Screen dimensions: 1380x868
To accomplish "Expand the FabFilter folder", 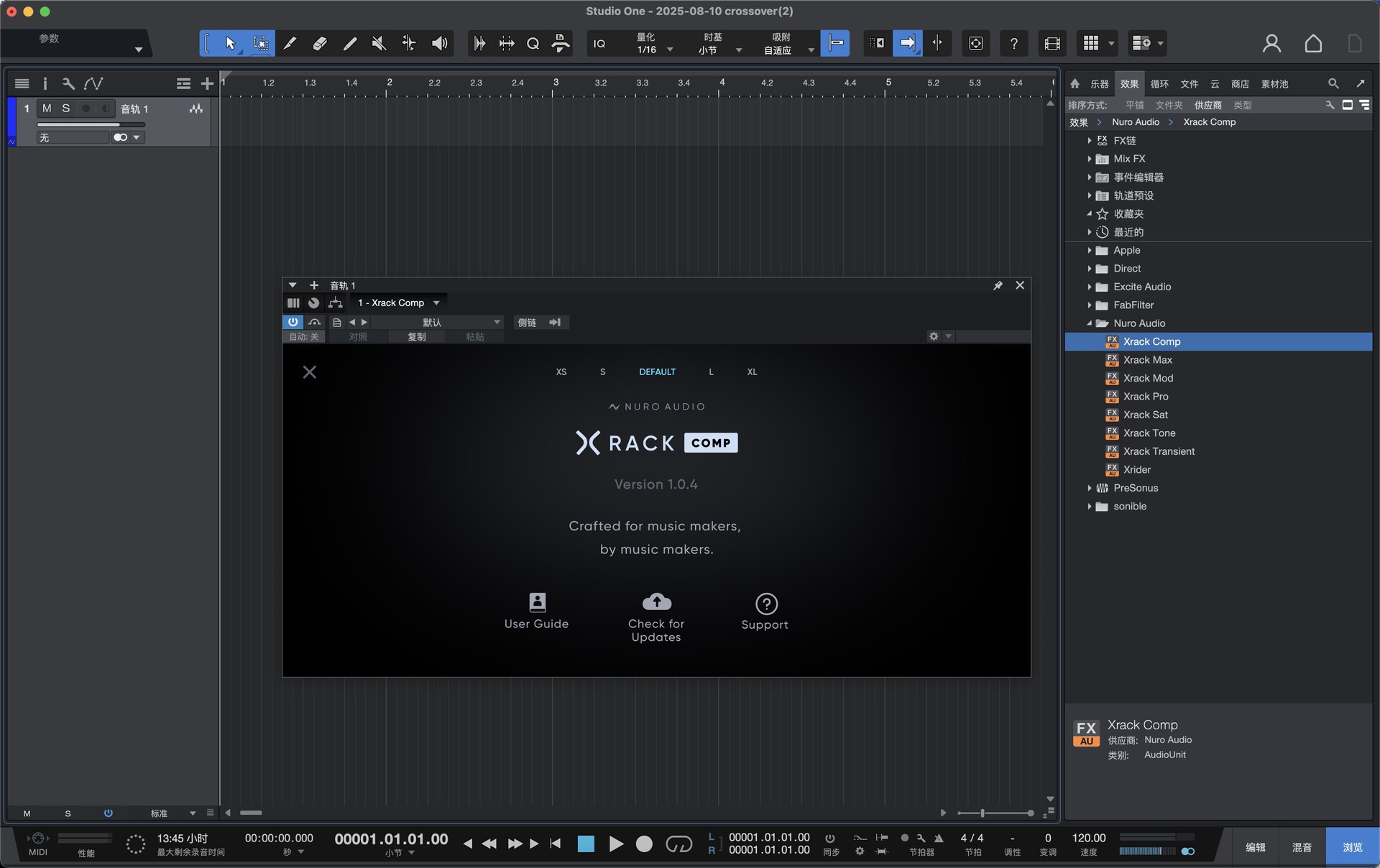I will click(1090, 305).
